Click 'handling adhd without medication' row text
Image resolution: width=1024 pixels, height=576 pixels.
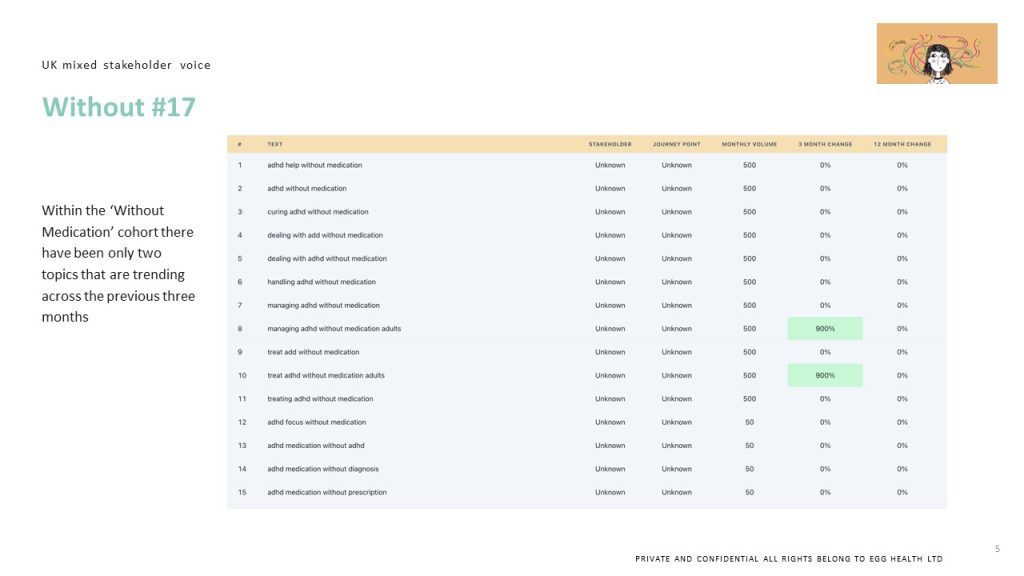(x=321, y=282)
